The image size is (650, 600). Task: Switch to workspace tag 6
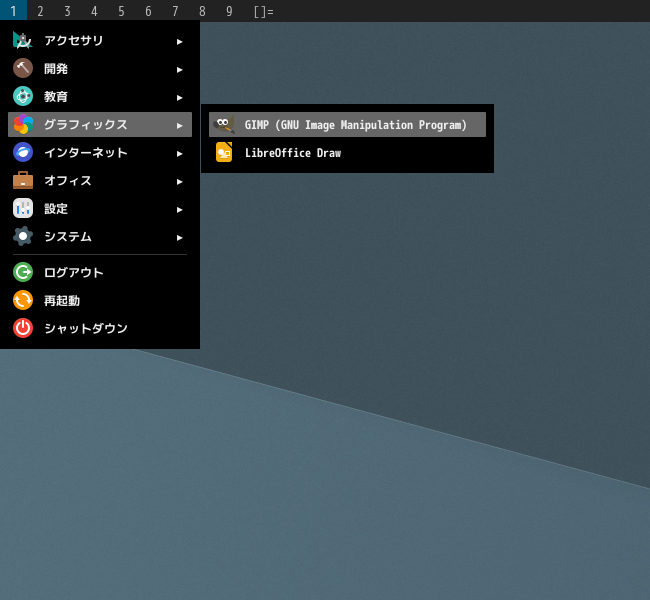pos(148,11)
